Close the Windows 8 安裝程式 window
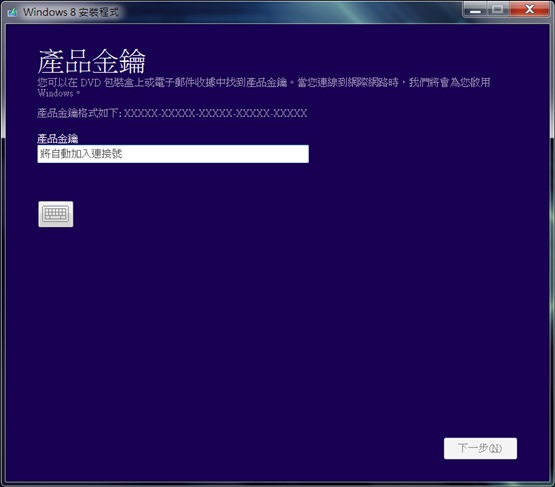This screenshot has height=487, width=555. point(530,10)
